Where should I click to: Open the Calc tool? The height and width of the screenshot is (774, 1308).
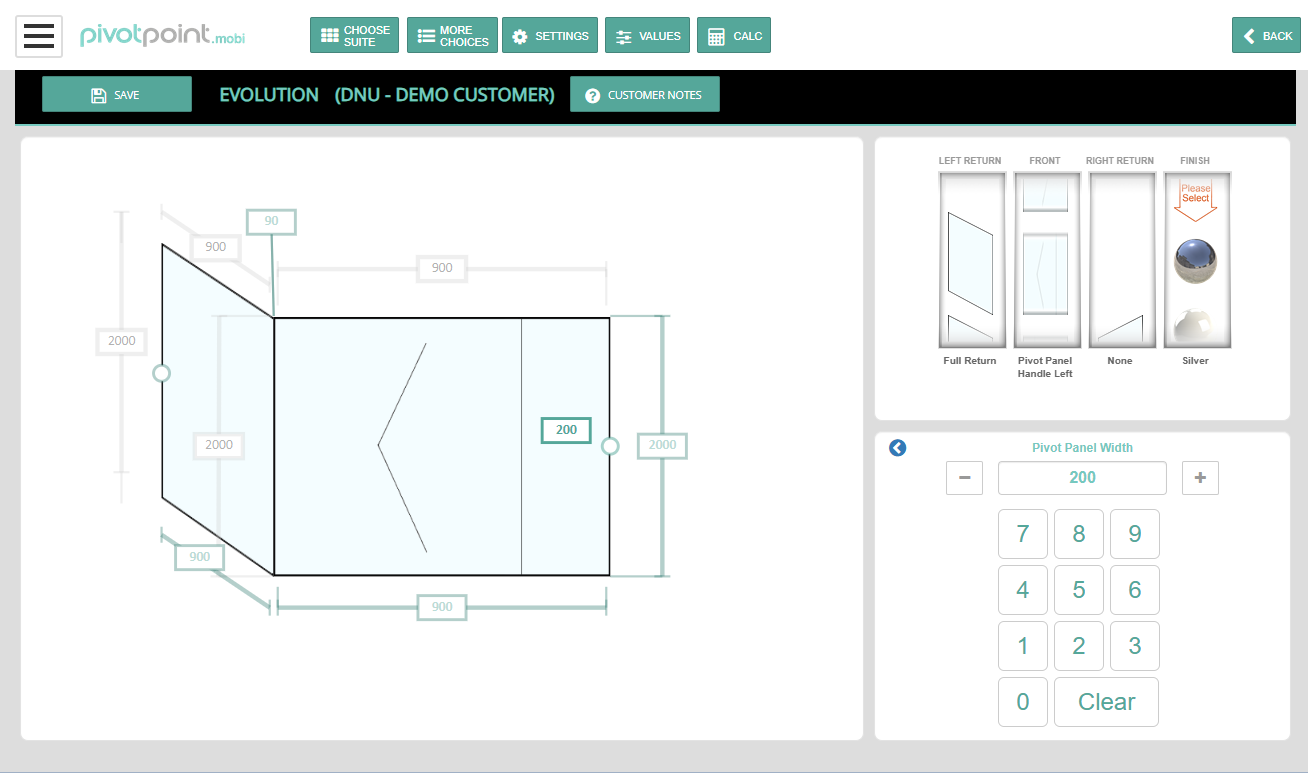[x=733, y=35]
